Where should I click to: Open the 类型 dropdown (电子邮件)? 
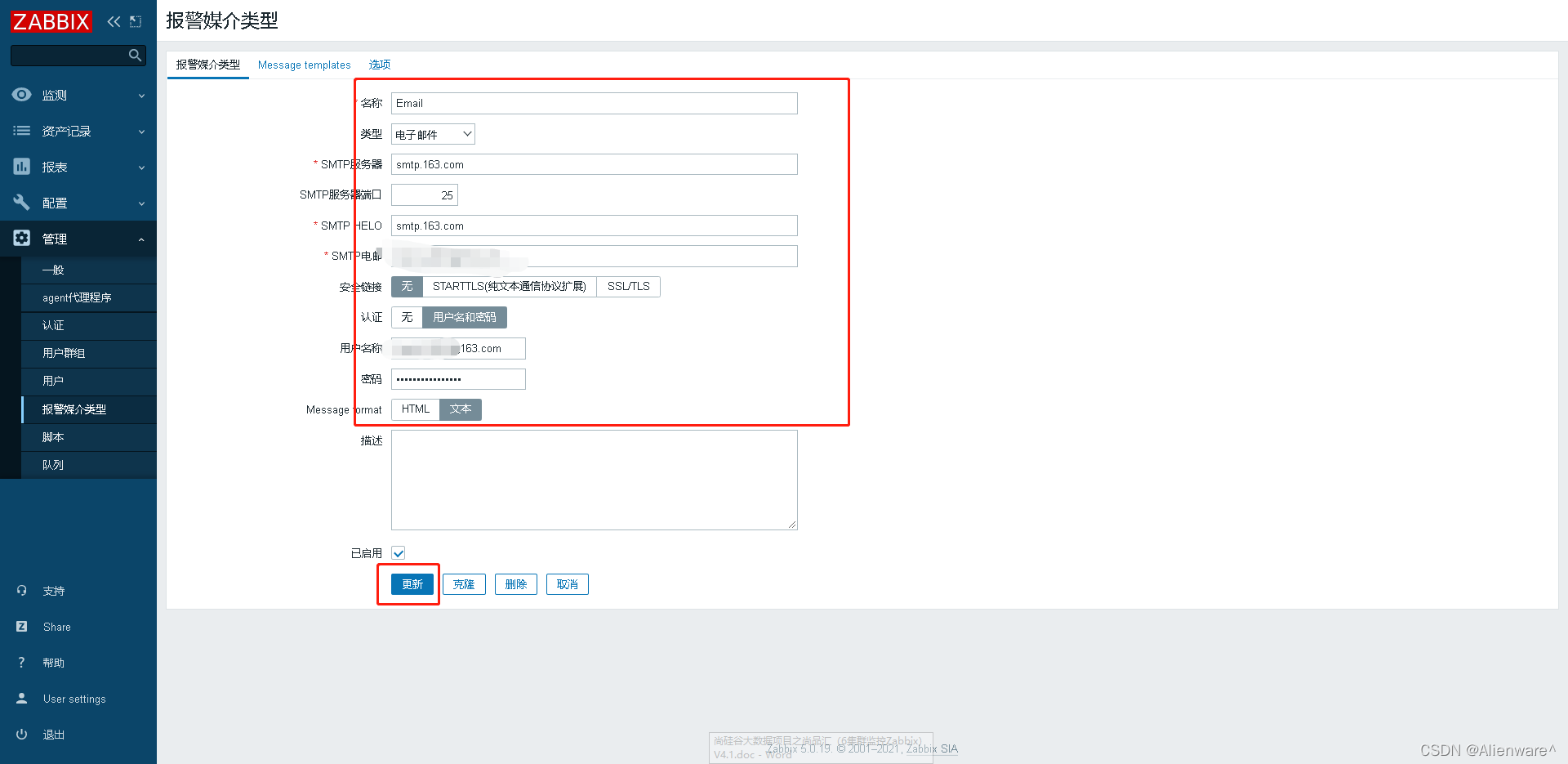(433, 134)
